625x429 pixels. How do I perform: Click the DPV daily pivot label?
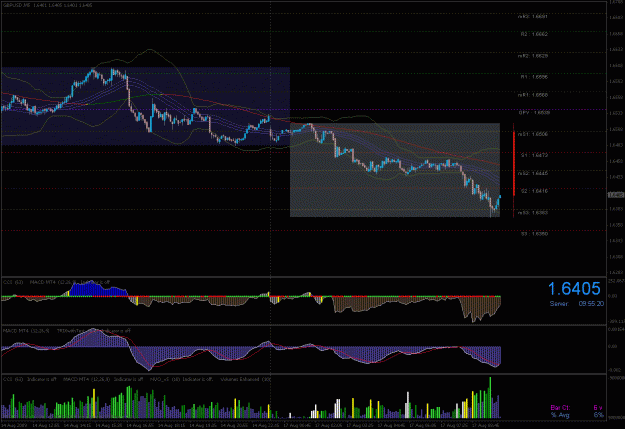click(534, 113)
